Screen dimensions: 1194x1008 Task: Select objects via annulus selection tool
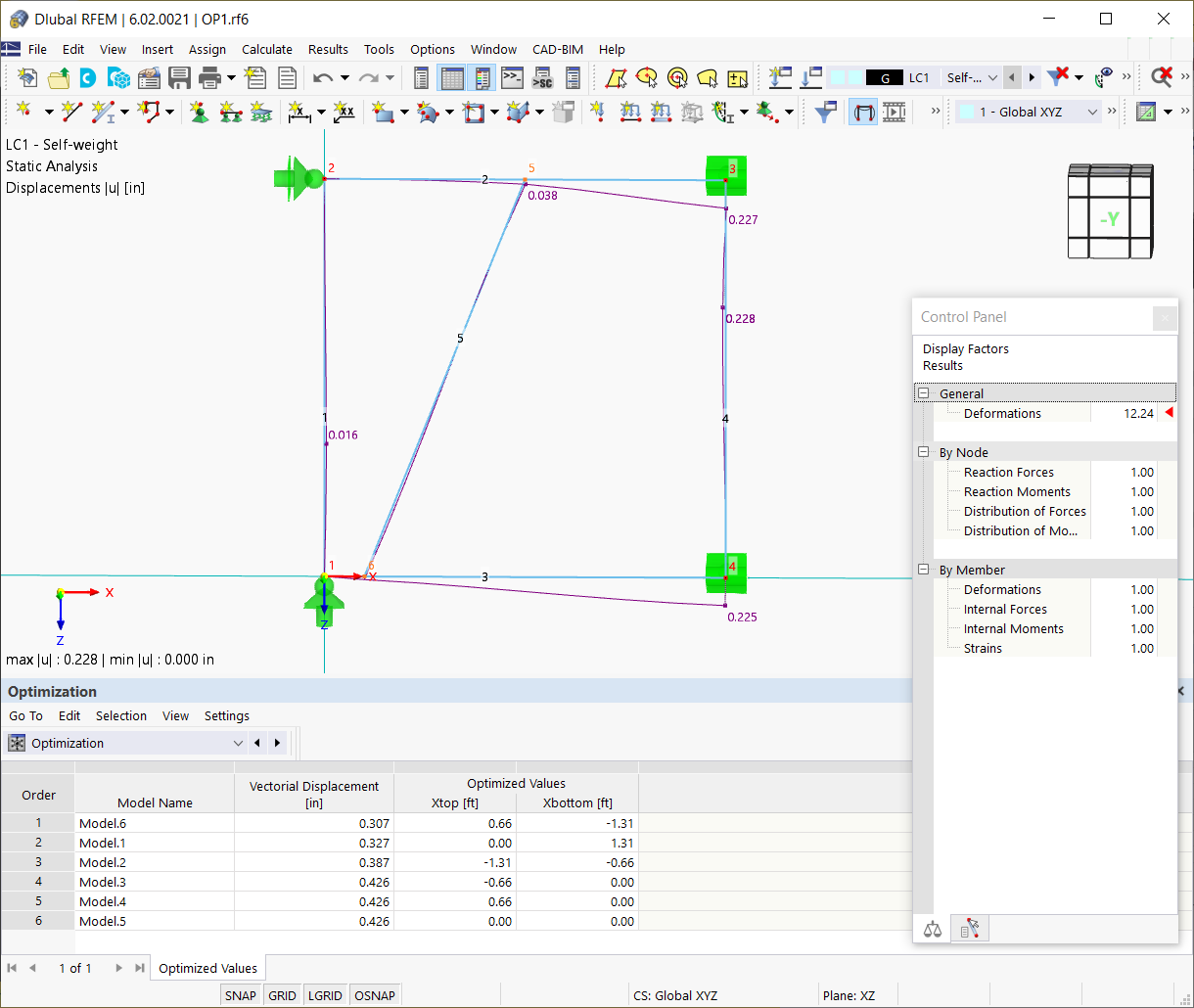click(677, 78)
